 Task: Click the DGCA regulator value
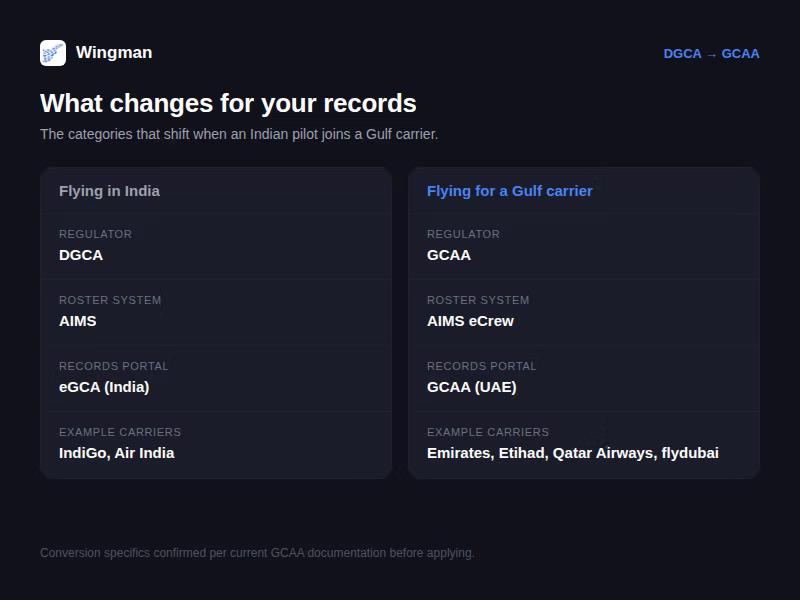81,255
